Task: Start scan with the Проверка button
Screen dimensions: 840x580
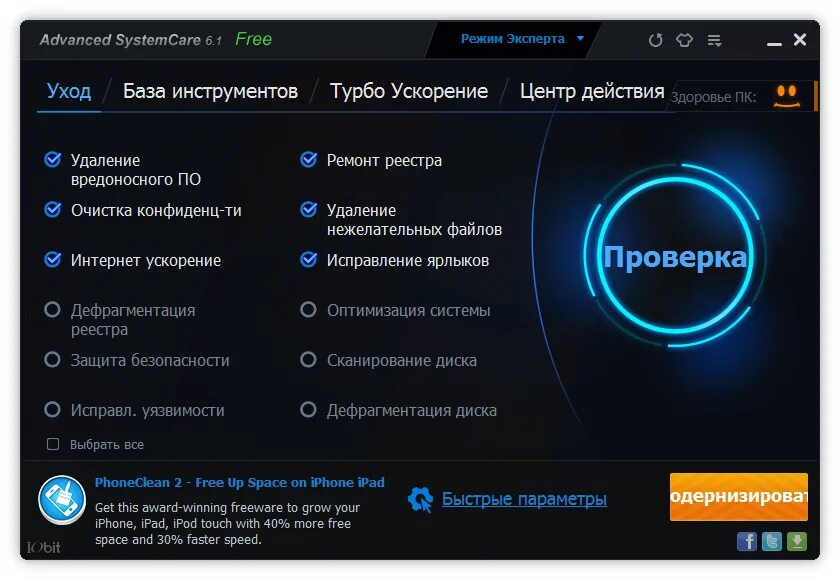Action: tap(675, 256)
